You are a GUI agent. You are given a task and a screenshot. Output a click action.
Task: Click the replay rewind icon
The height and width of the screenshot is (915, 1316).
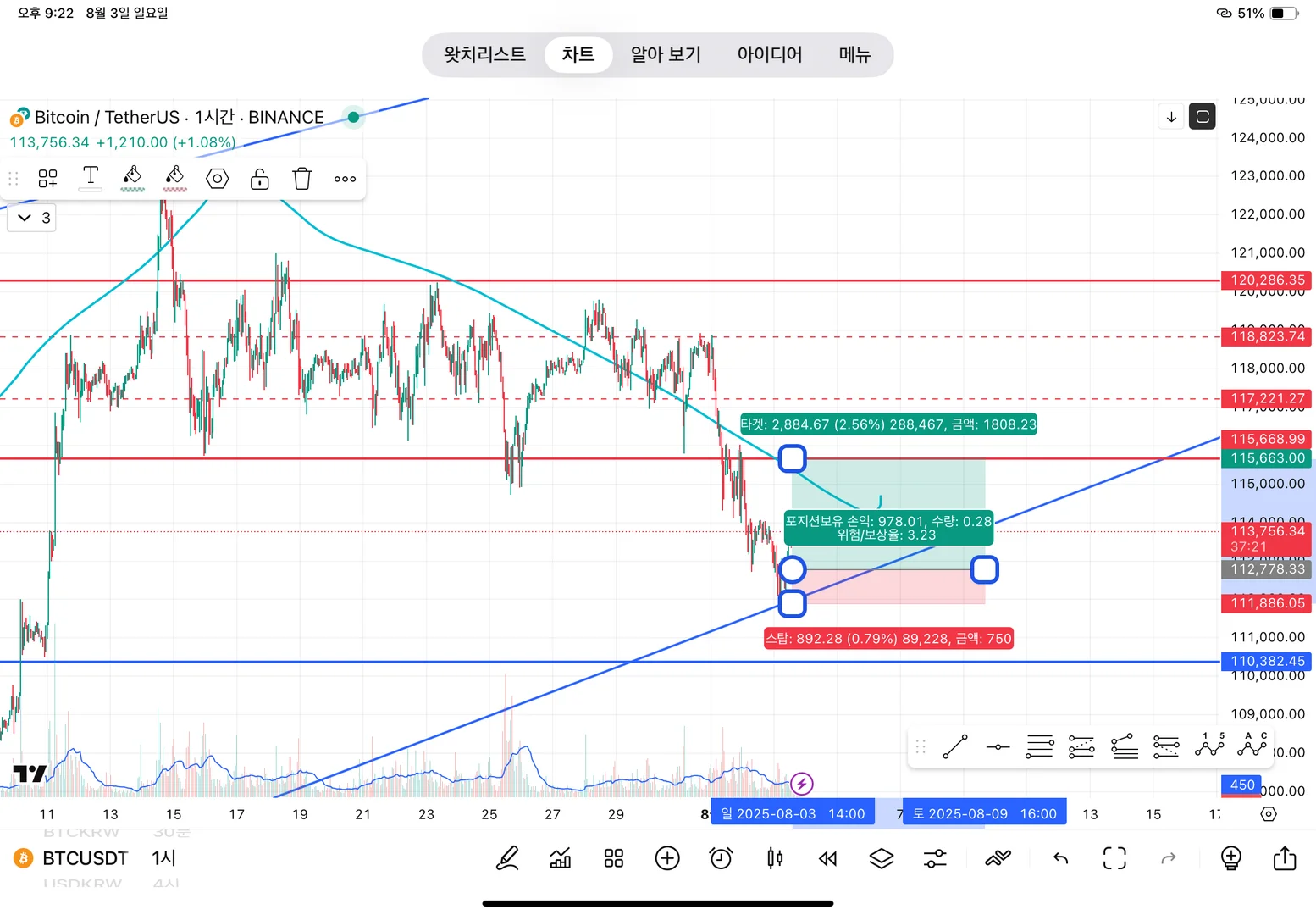pos(827,858)
